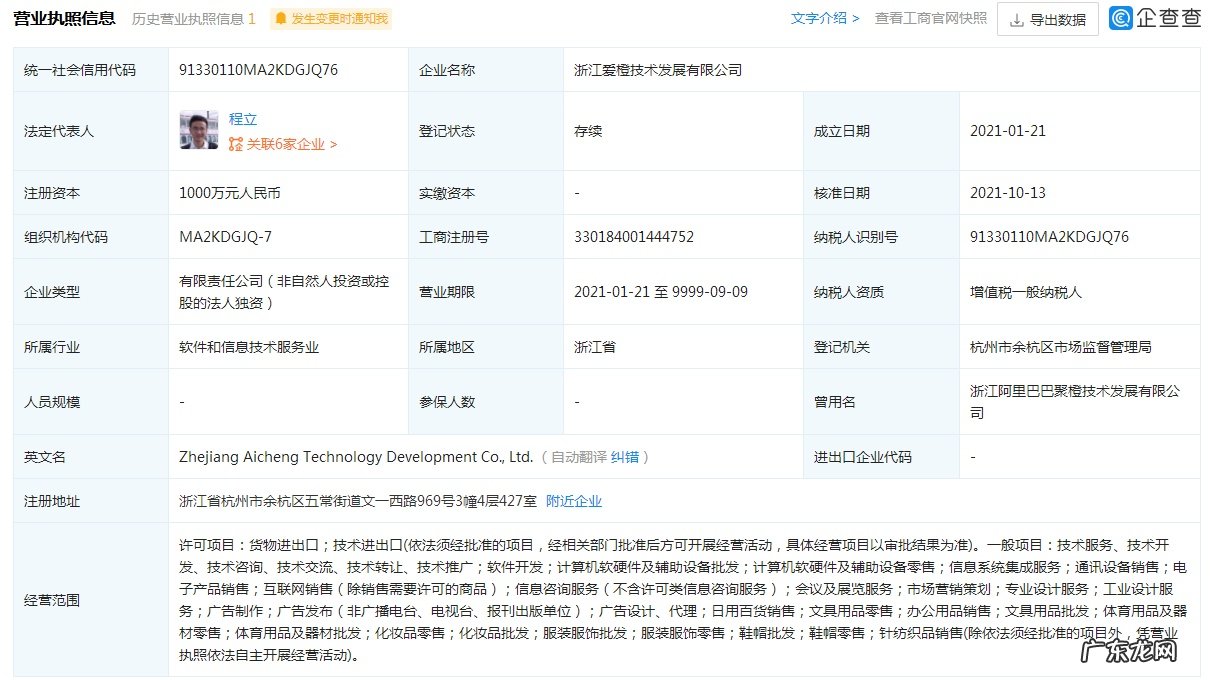Screen dimensions: 1215x680
Task: Switch to 历史营业执照信息 tab
Action: tap(187, 17)
